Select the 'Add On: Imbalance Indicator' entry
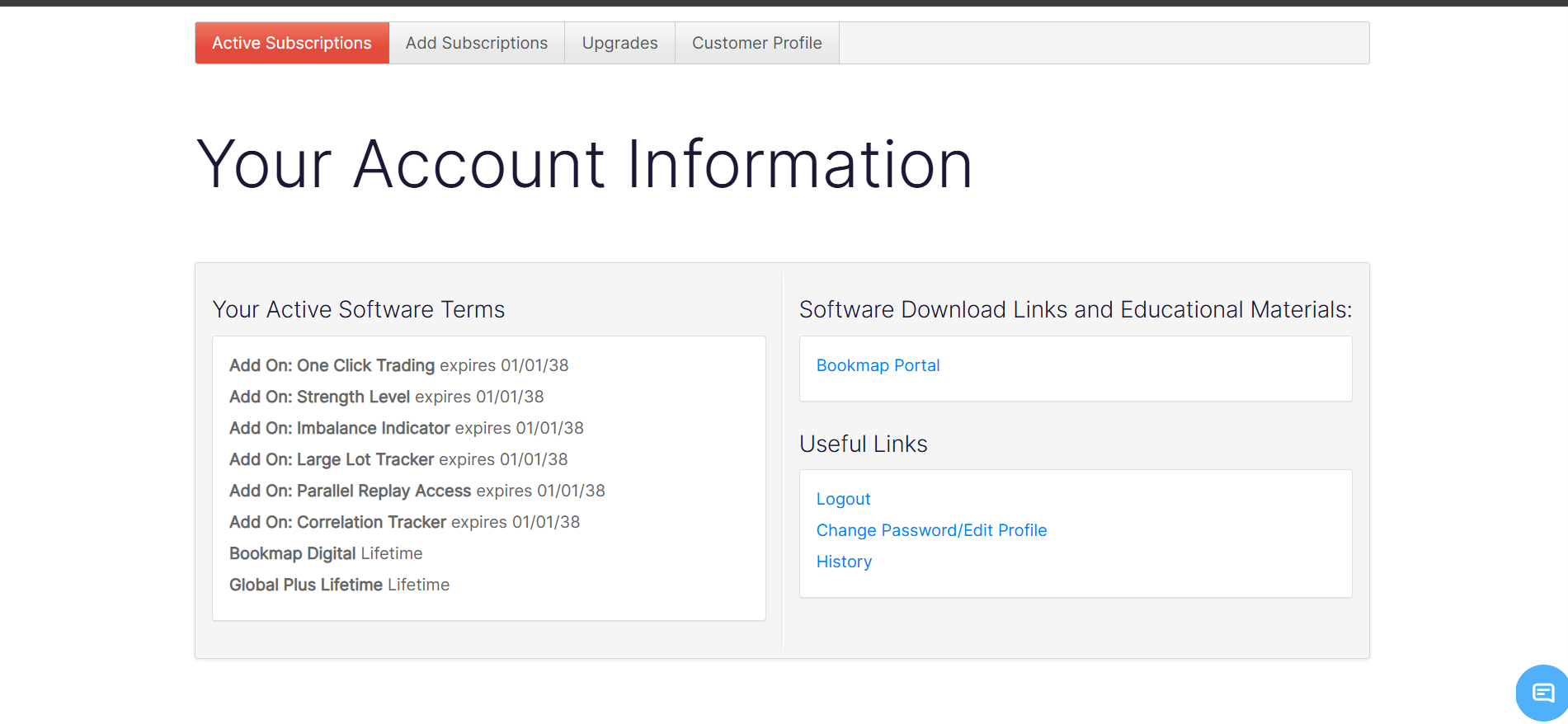1568x724 pixels. pos(407,428)
